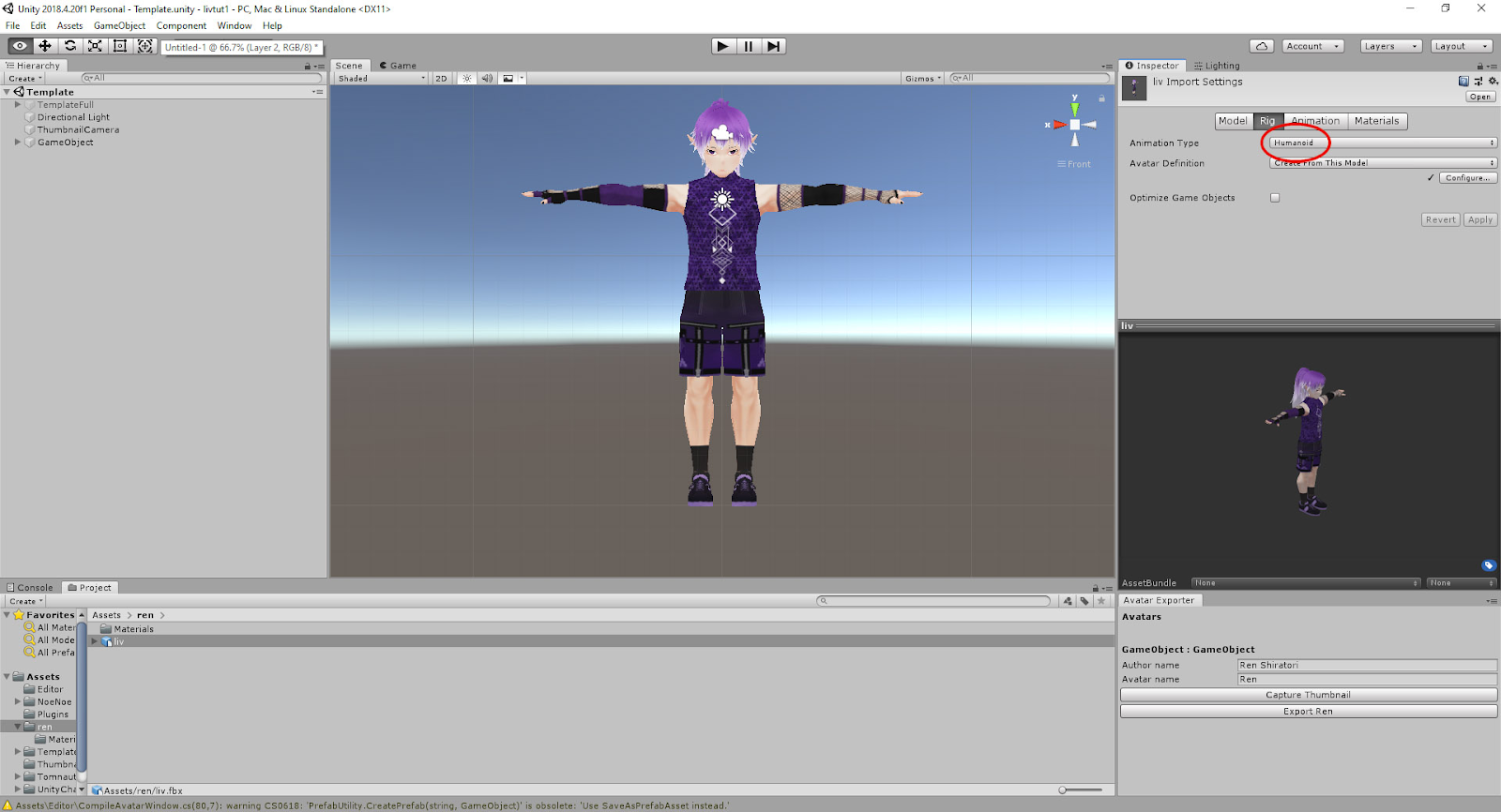1501x812 pixels.
Task: Enable Optimize Game Objects checkbox
Action: click(x=1275, y=198)
